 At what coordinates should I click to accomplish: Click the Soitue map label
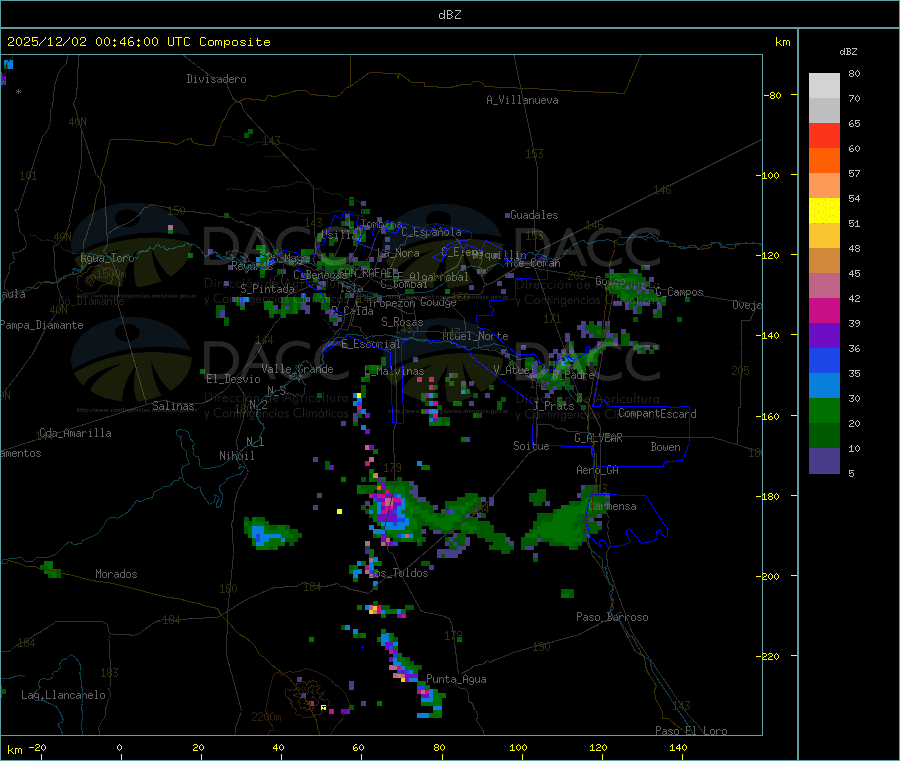coord(531,446)
